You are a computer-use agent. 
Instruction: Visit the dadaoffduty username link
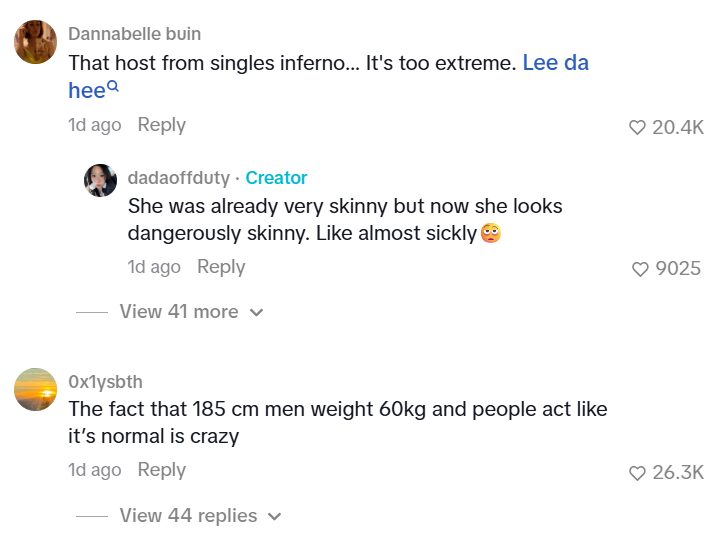click(x=178, y=178)
